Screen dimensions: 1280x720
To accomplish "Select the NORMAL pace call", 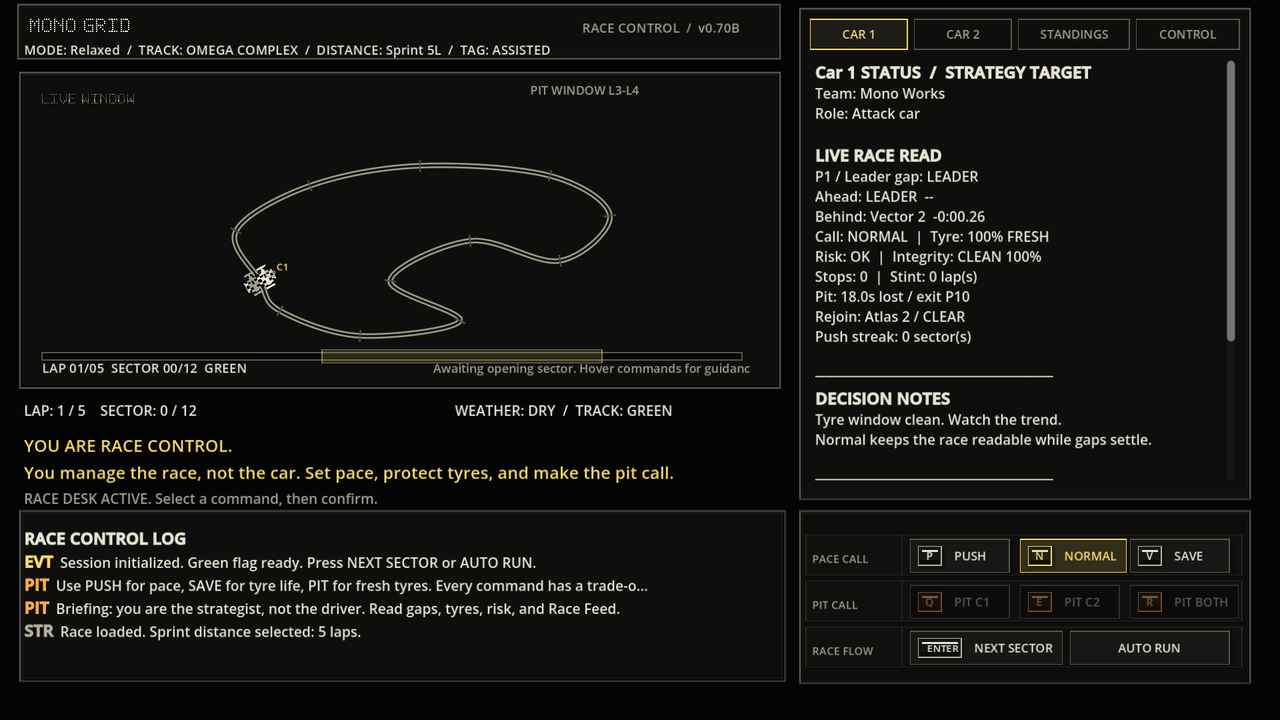I will coord(1073,556).
